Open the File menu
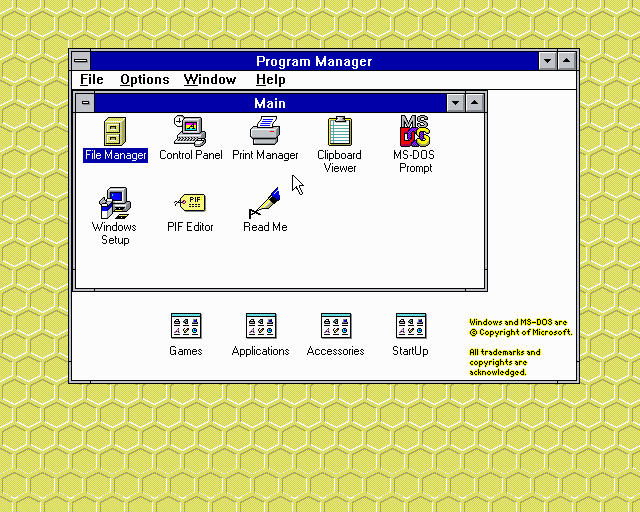The height and width of the screenshot is (512, 640). pos(92,80)
